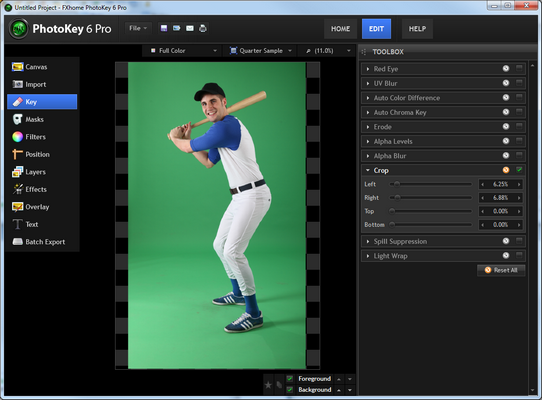Click the TOOLBOX panel drag handle
This screenshot has width=542, height=400.
pos(364,52)
